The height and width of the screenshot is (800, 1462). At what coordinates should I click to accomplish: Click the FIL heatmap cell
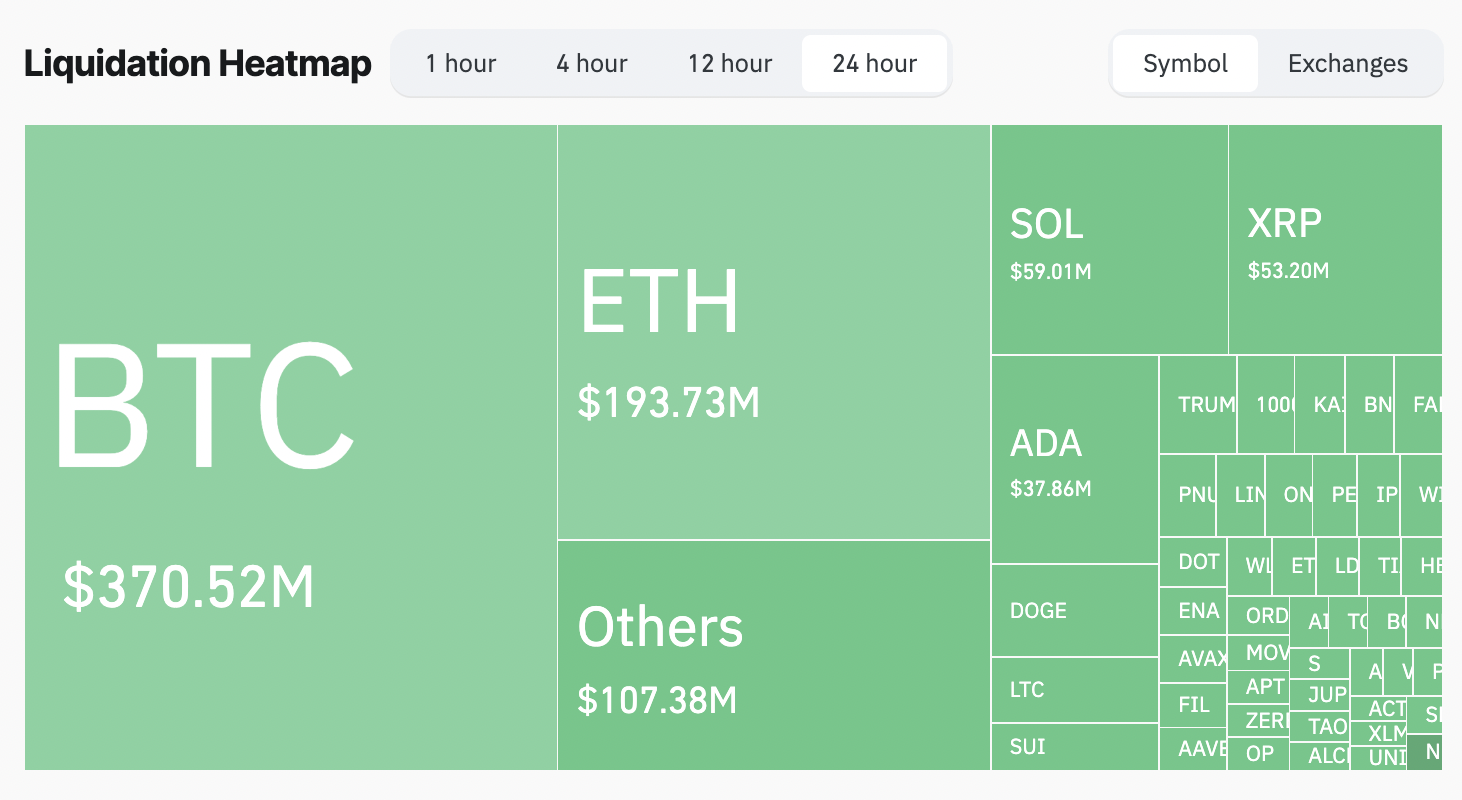(x=1193, y=705)
